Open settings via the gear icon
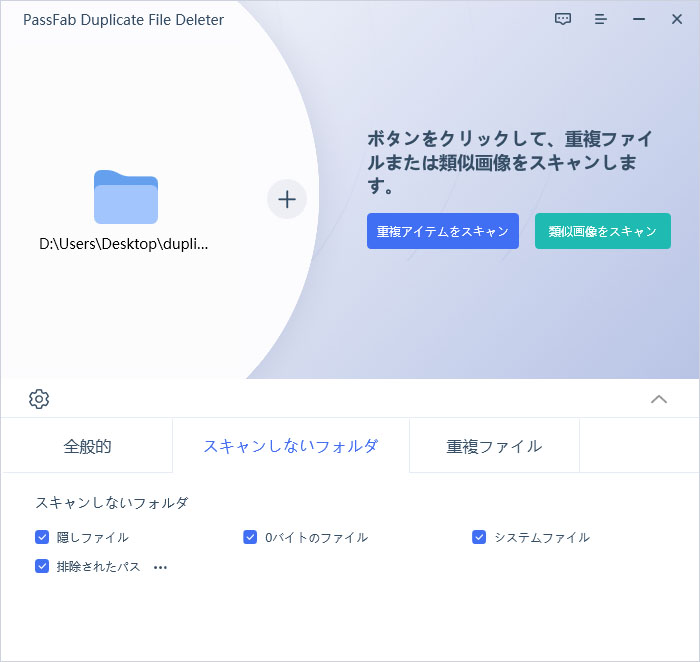 pyautogui.click(x=39, y=399)
